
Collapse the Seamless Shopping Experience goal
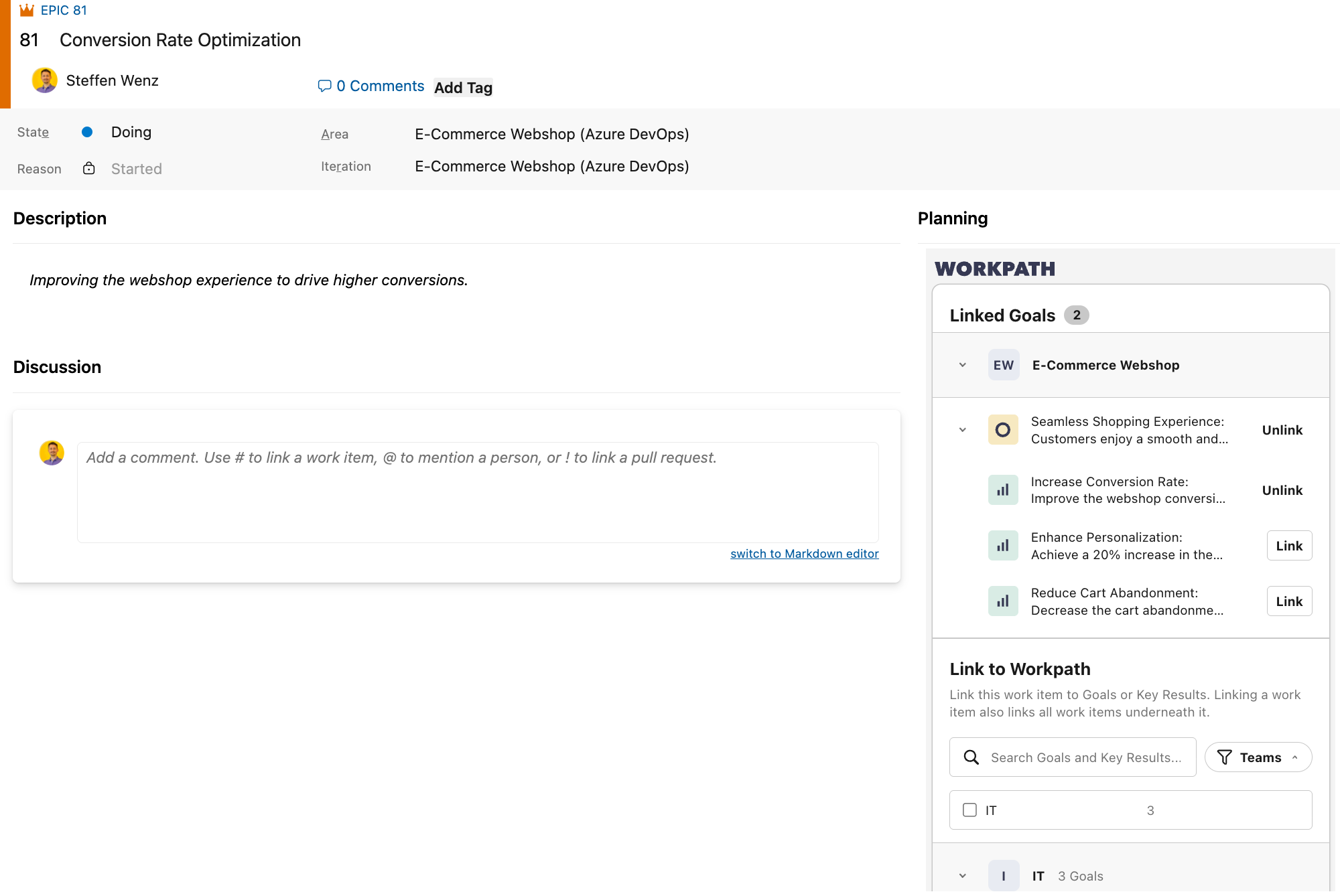click(963, 430)
